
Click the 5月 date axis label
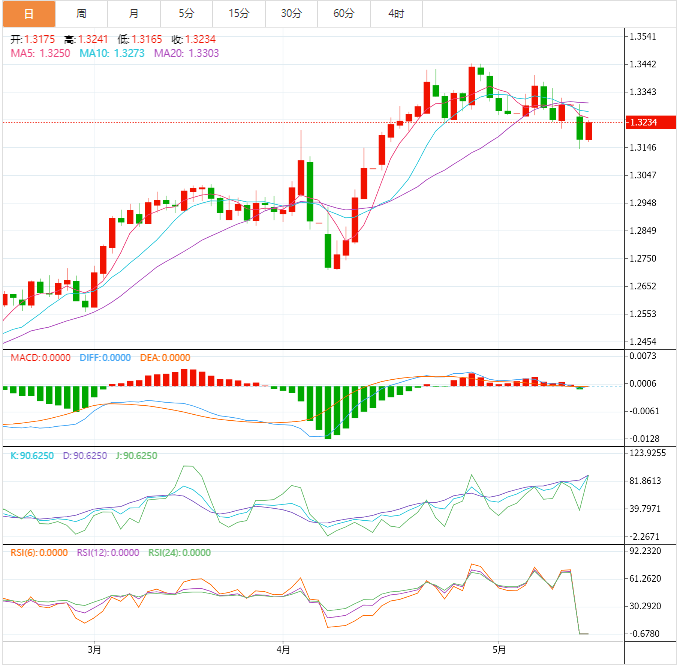pyautogui.click(x=499, y=650)
